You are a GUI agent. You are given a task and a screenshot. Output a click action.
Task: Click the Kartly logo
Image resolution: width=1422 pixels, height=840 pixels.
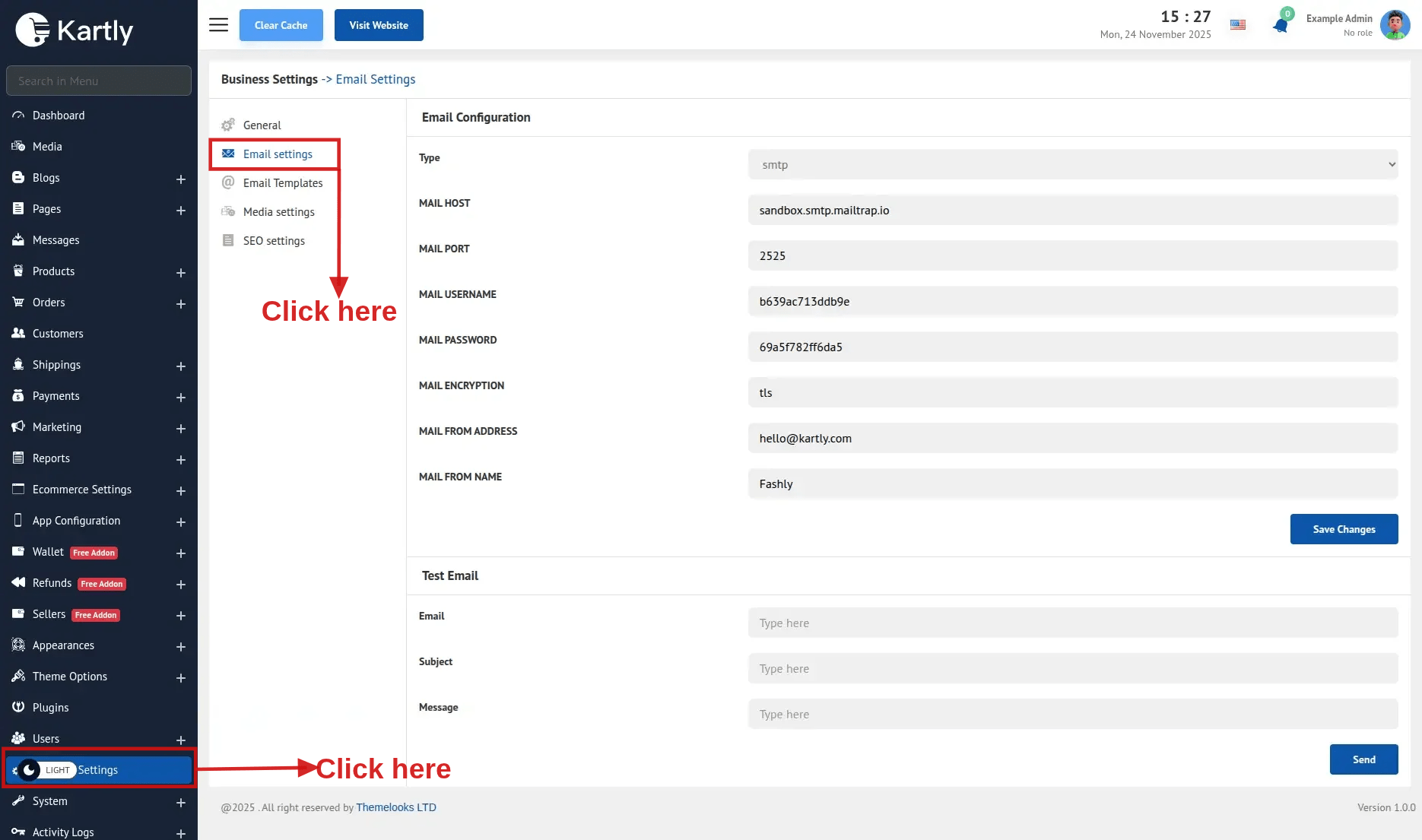pyautogui.click(x=75, y=30)
